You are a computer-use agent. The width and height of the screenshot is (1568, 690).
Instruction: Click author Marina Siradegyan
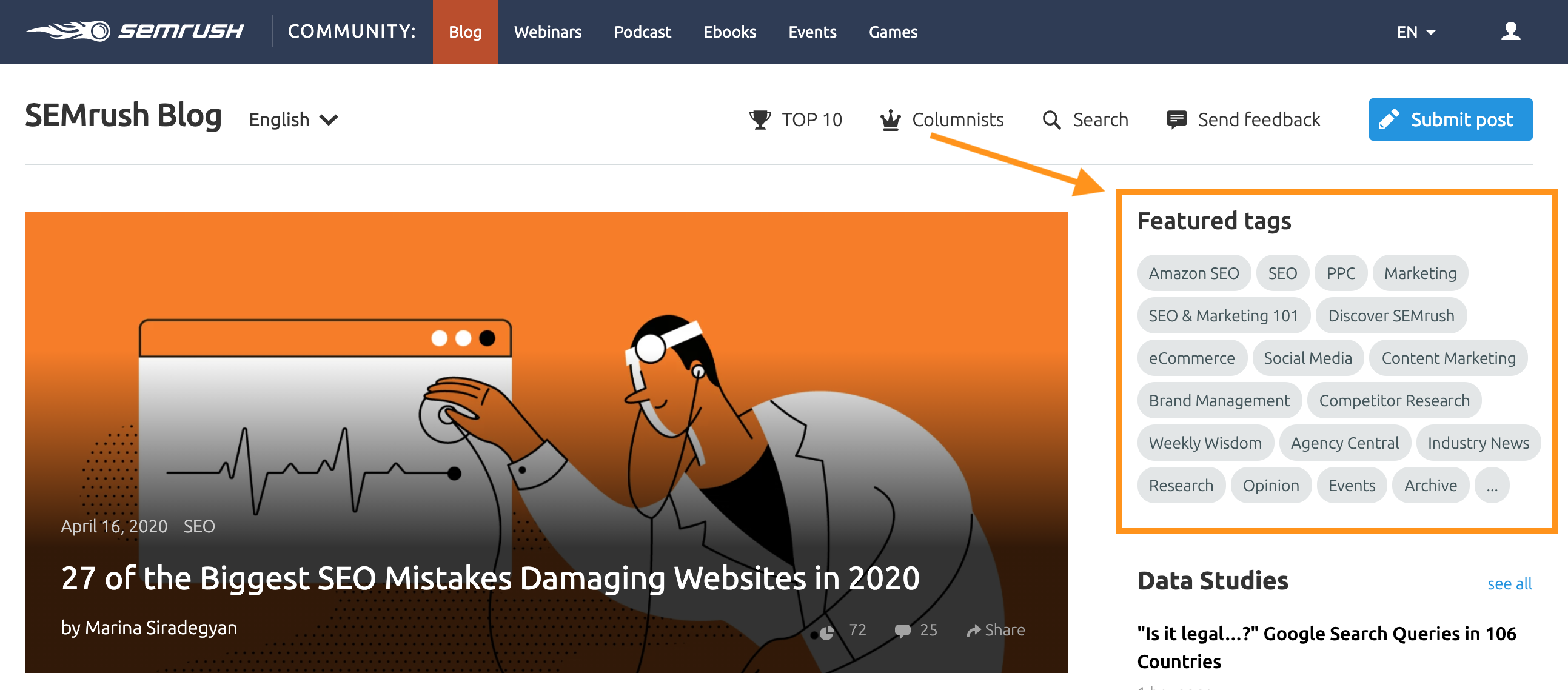point(161,628)
